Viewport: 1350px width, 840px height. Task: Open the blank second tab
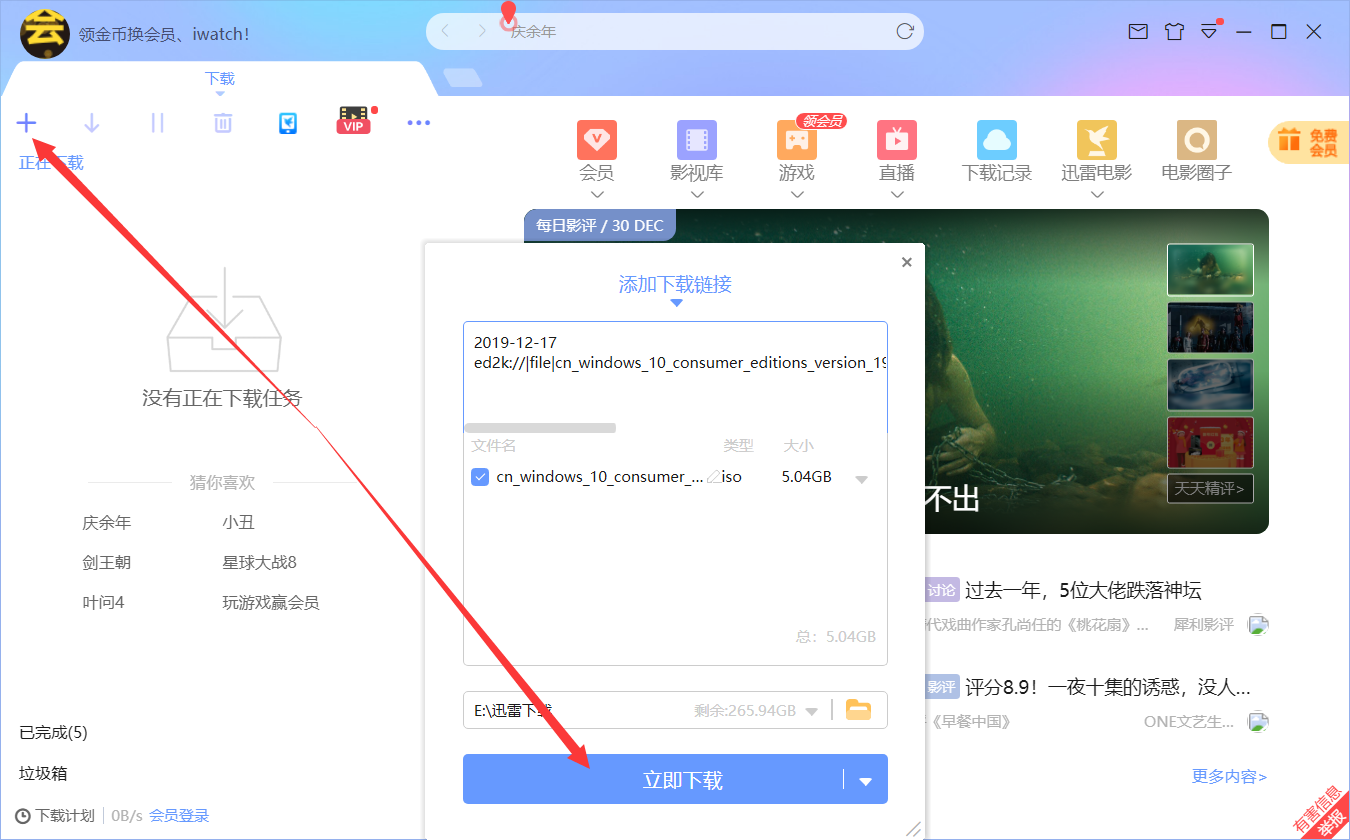[462, 78]
